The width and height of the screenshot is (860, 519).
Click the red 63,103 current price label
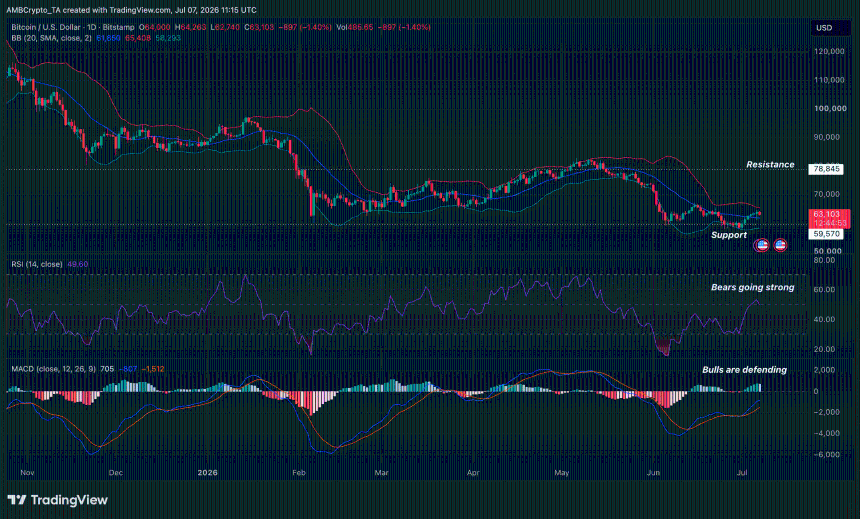pos(827,214)
